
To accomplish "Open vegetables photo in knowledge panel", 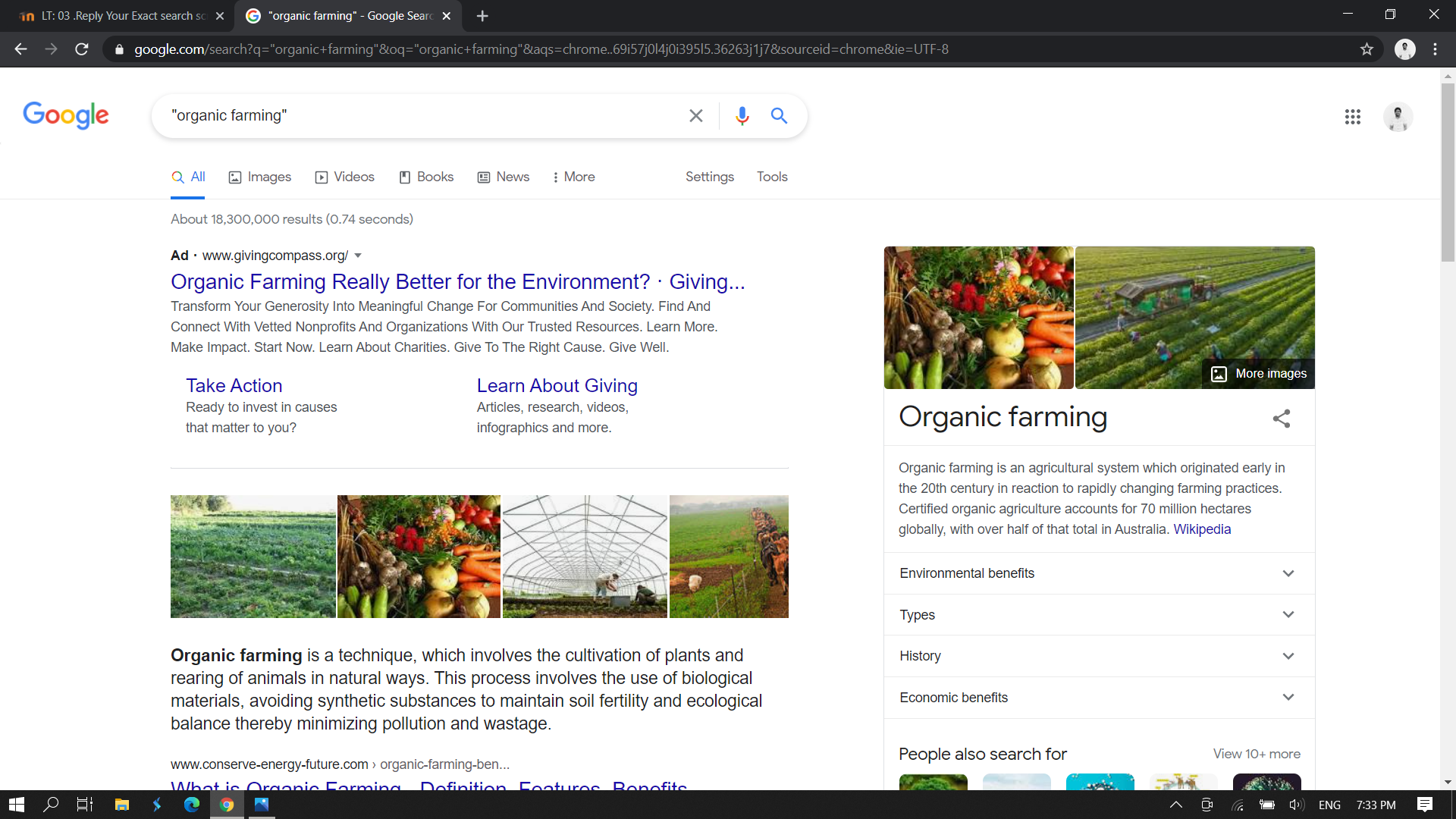I will point(978,318).
